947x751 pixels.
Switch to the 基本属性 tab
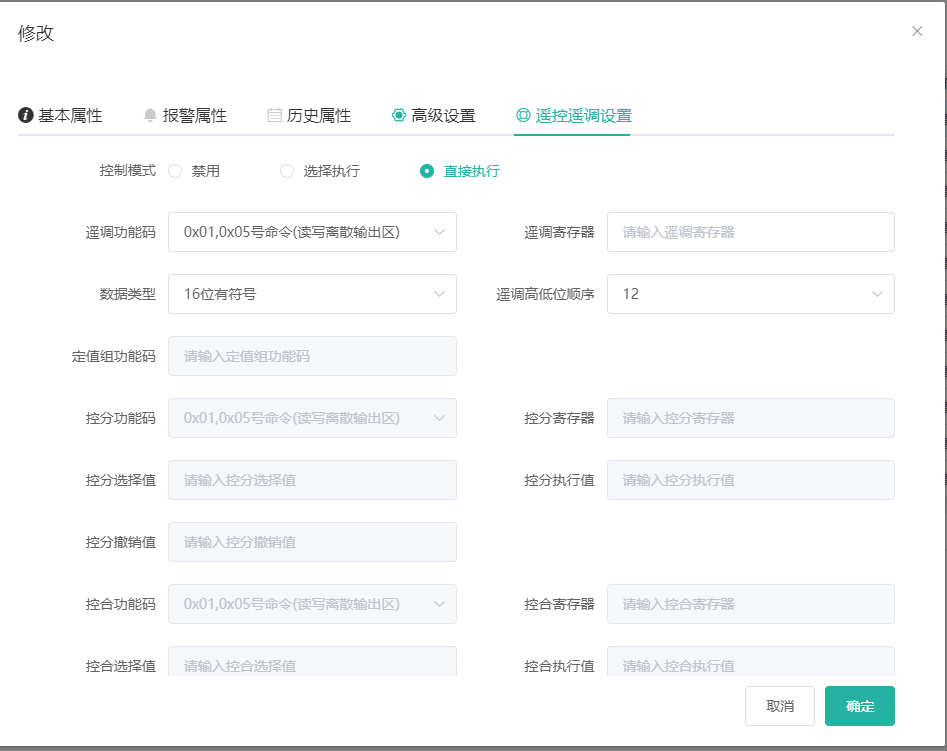60,115
